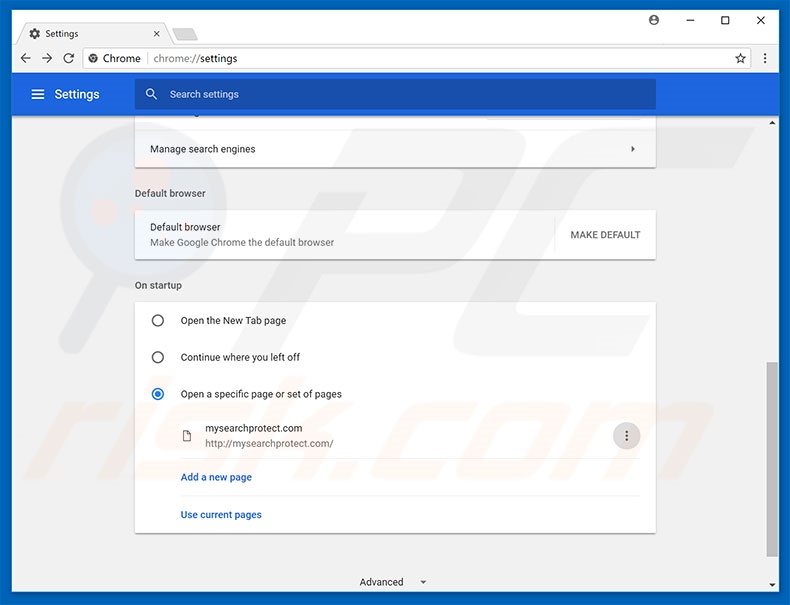Screen dimensions: 790x605
Task: Select Open a specific page or set of pages
Action: [x=158, y=394]
